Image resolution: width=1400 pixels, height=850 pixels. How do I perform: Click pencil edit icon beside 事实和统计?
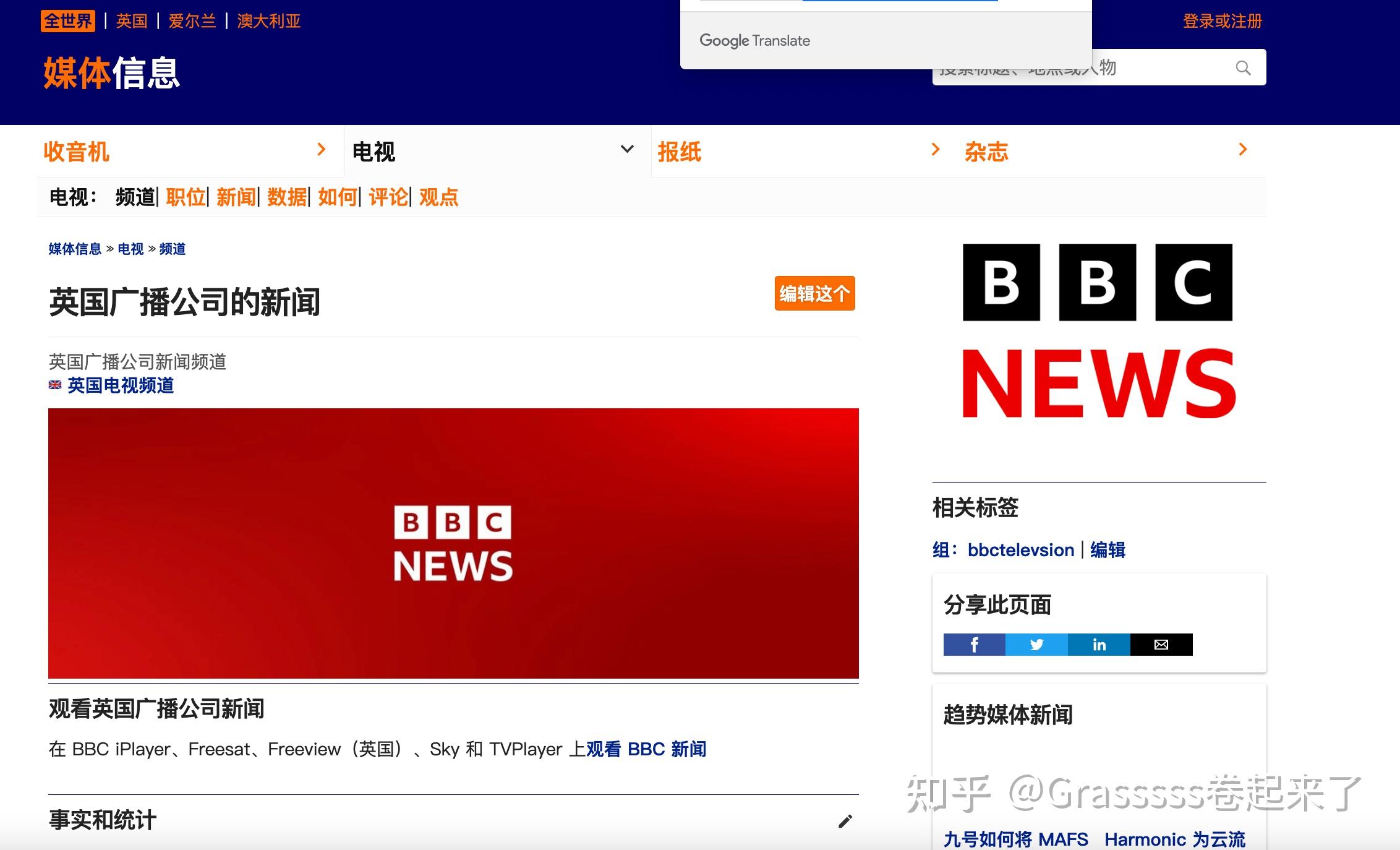(x=845, y=821)
